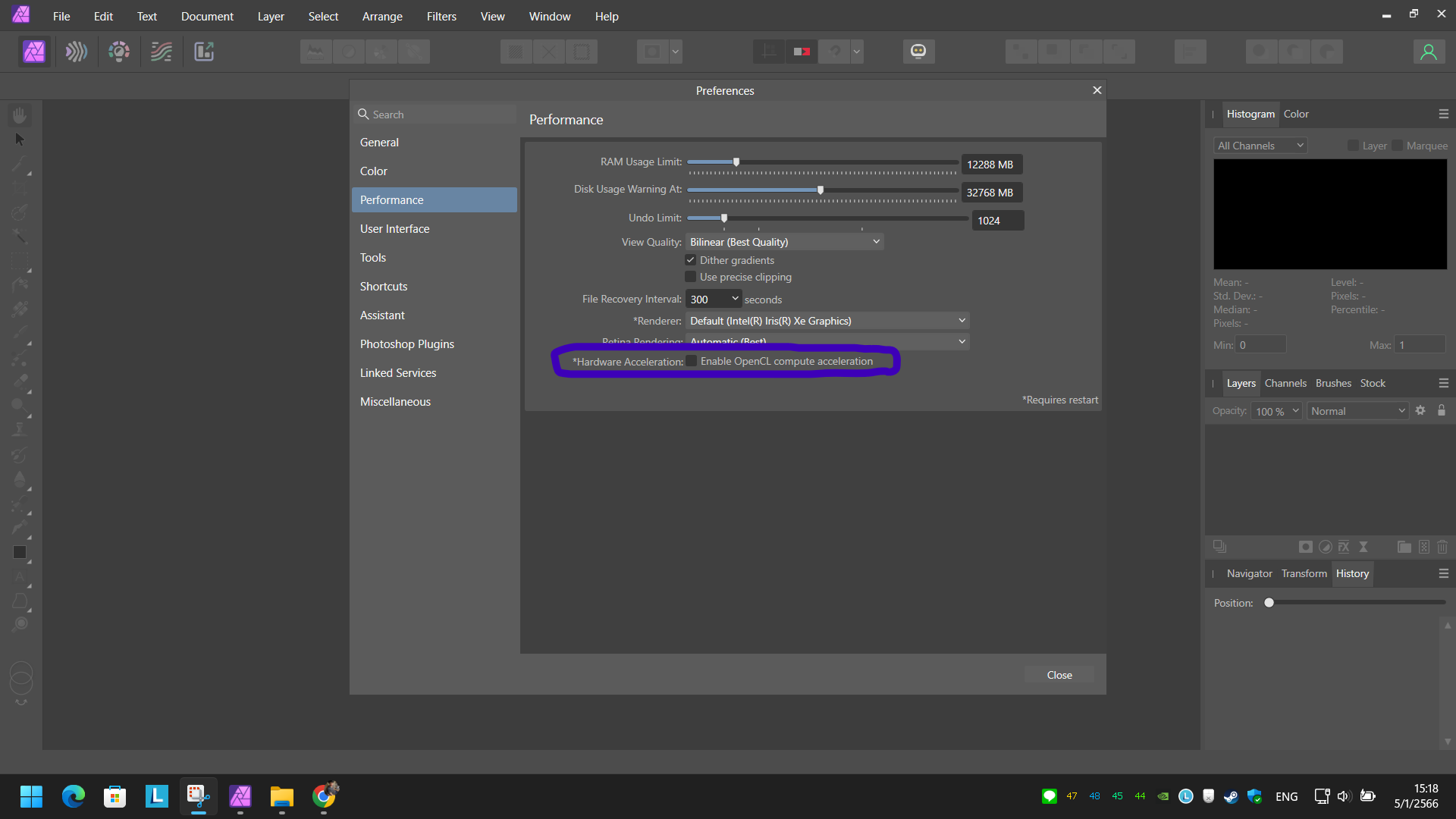The width and height of the screenshot is (1456, 819).
Task: Click the Adjustments icon in Layers panel
Action: [1325, 547]
